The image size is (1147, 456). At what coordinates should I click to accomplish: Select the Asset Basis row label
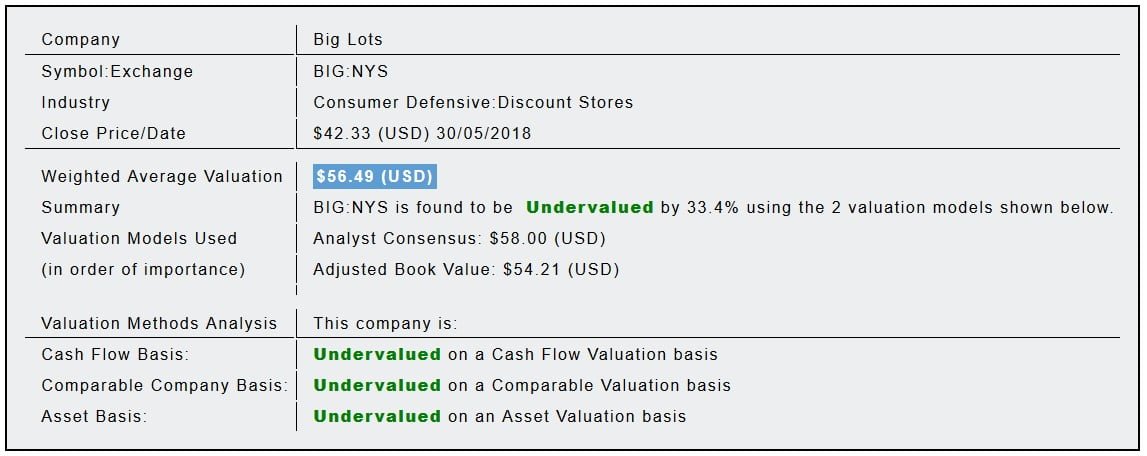pyautogui.click(x=94, y=416)
